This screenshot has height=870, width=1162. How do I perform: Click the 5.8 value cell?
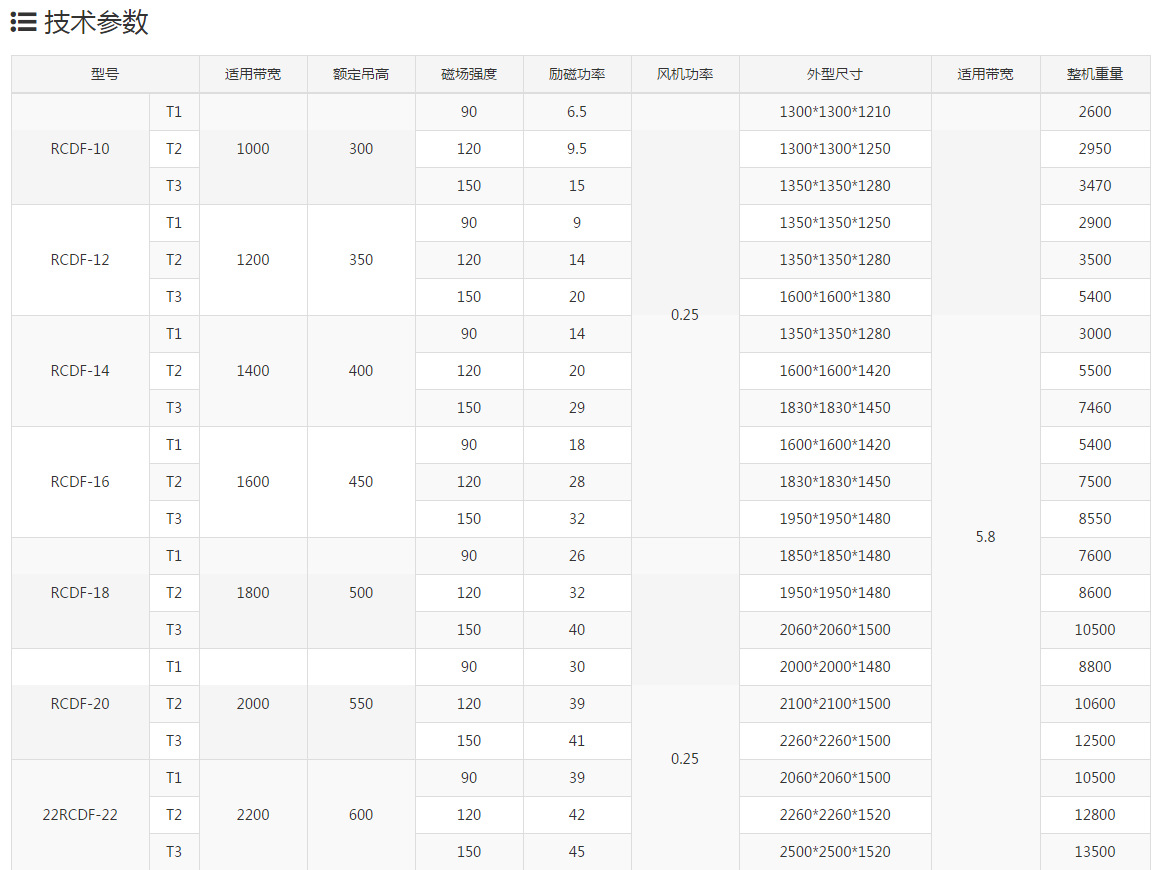click(x=986, y=537)
